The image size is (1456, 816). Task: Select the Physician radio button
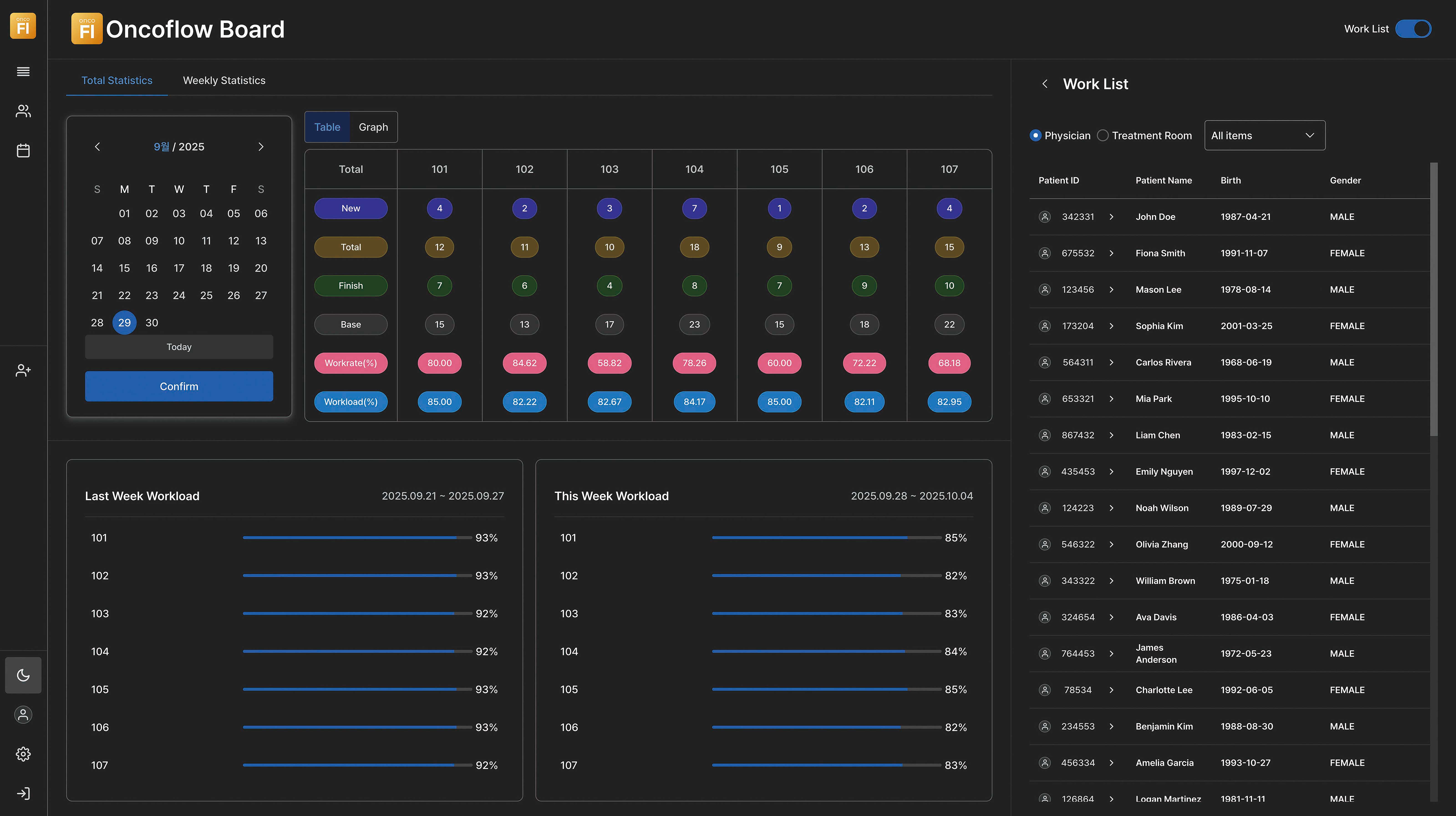pos(1035,136)
